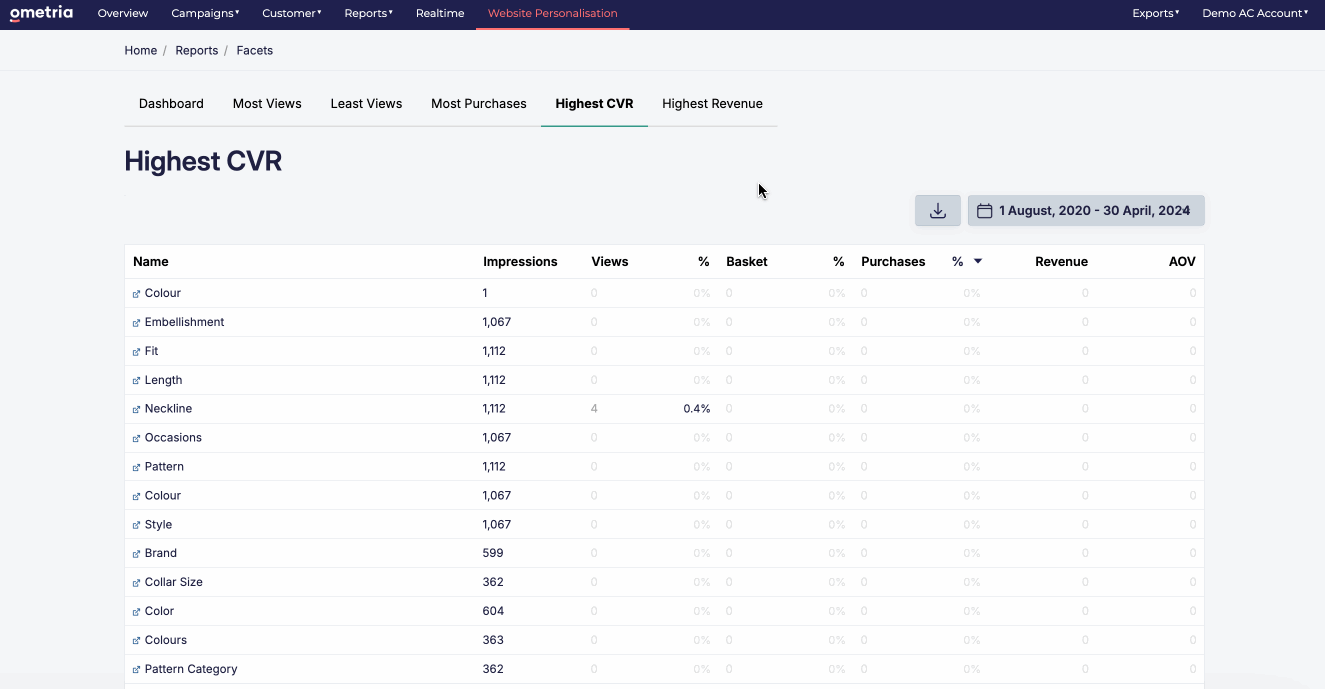The image size is (1325, 689).
Task: Open Website Personalisation in the top menu
Action: (552, 13)
